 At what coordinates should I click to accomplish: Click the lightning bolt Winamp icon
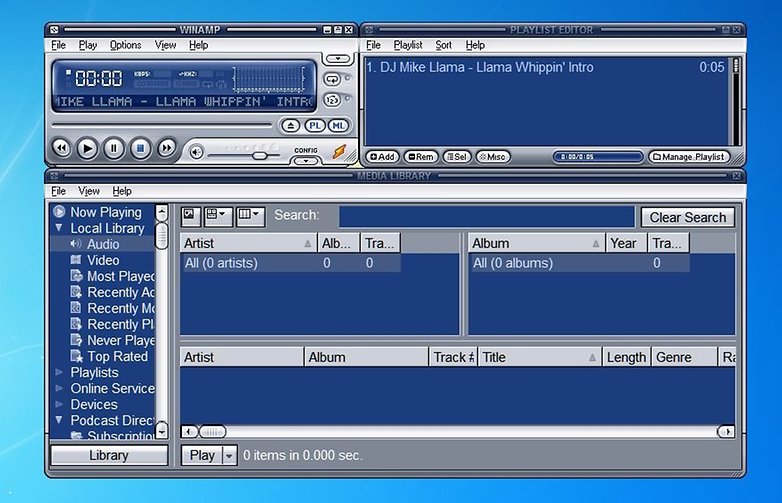coord(340,152)
